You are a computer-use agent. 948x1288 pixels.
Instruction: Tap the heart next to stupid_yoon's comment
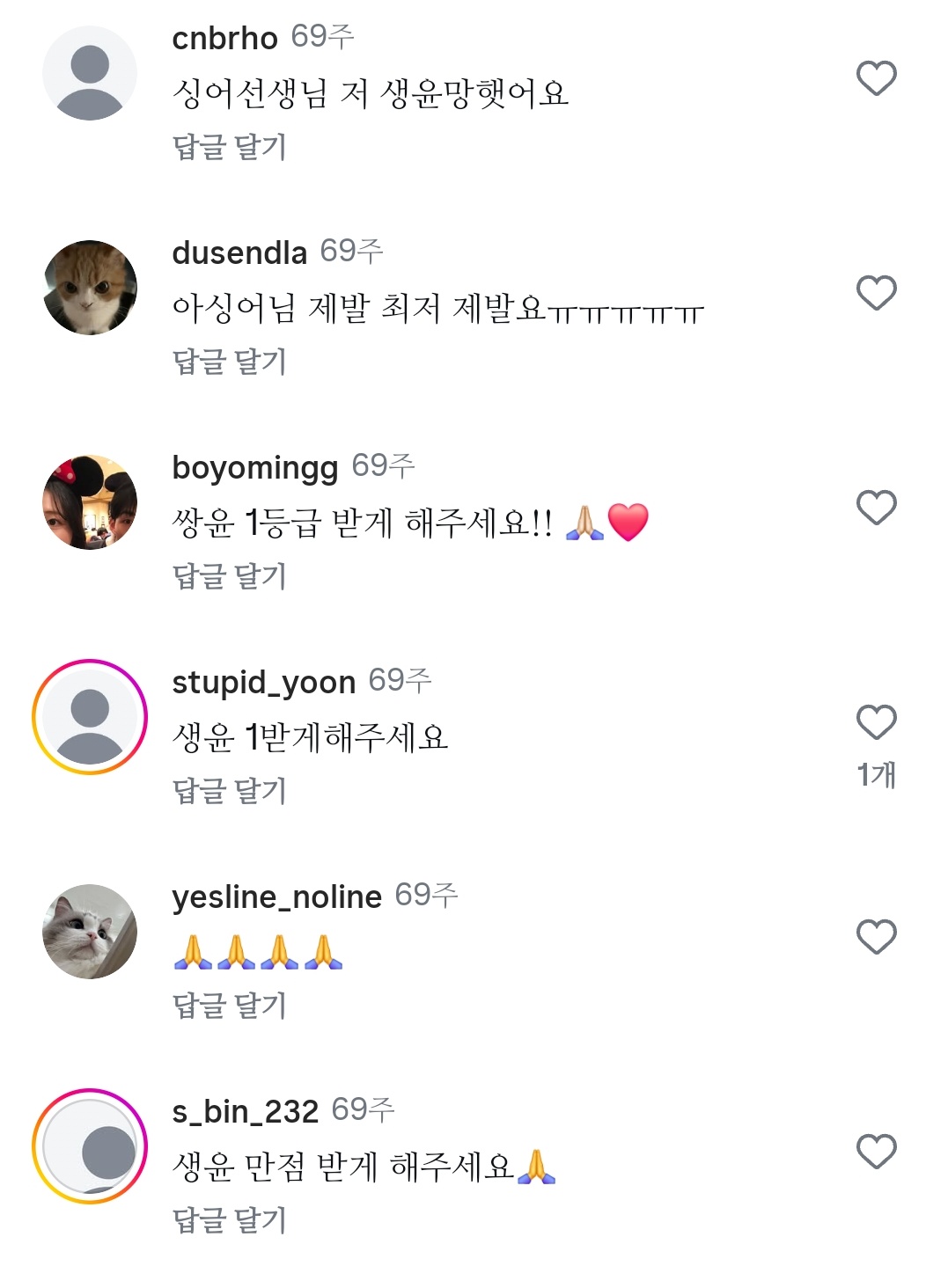(876, 722)
